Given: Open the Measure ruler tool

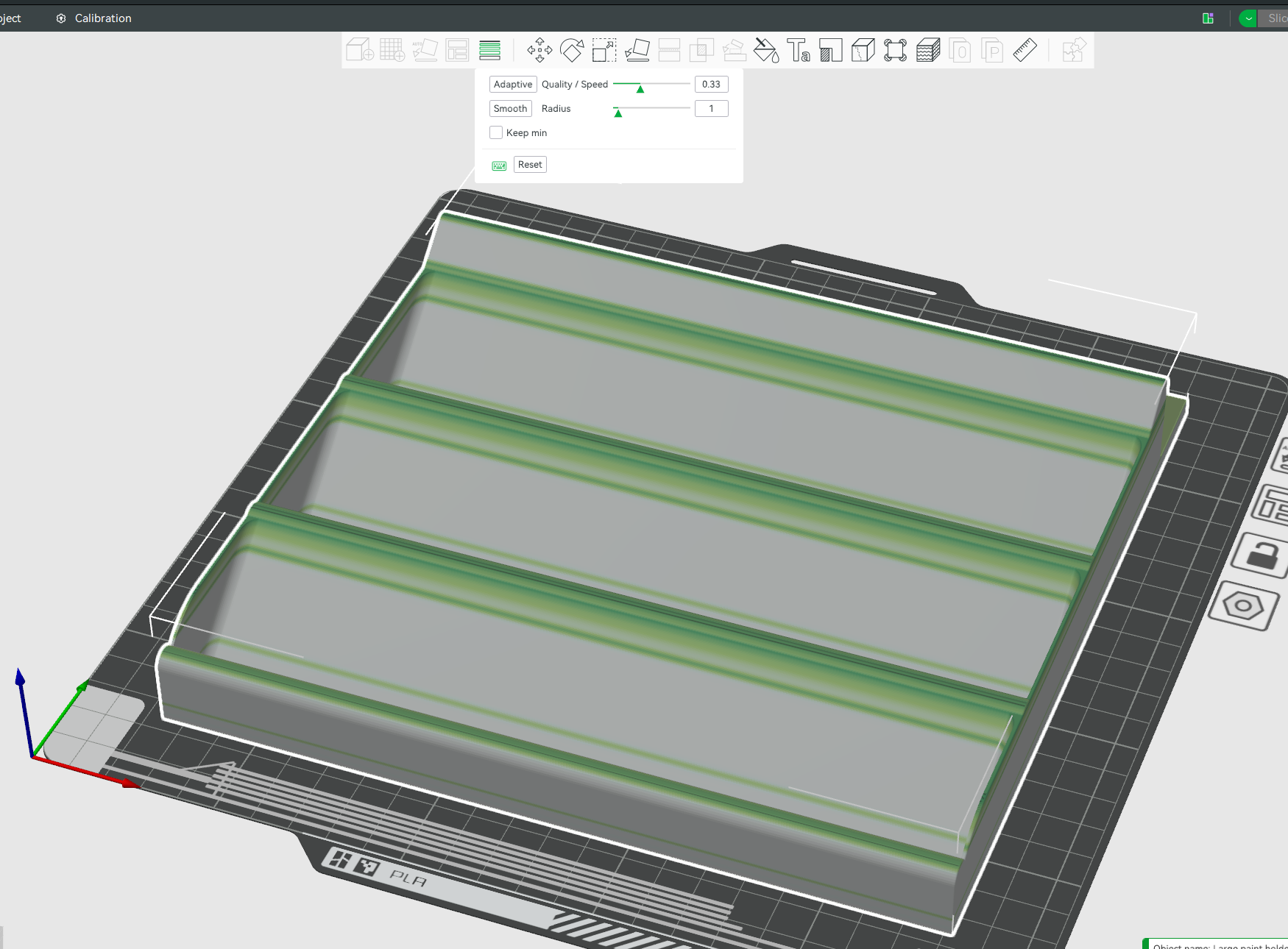Looking at the screenshot, I should 1025,50.
